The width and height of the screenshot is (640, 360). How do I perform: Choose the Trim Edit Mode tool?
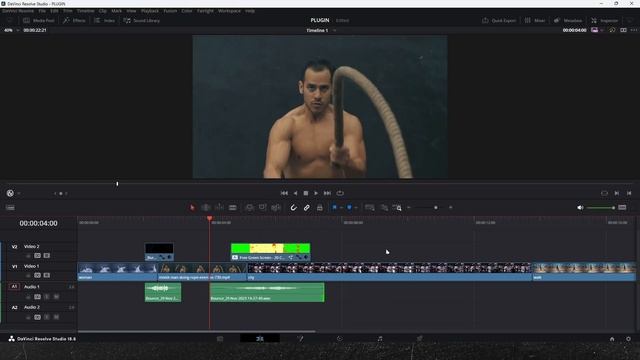(x=206, y=208)
